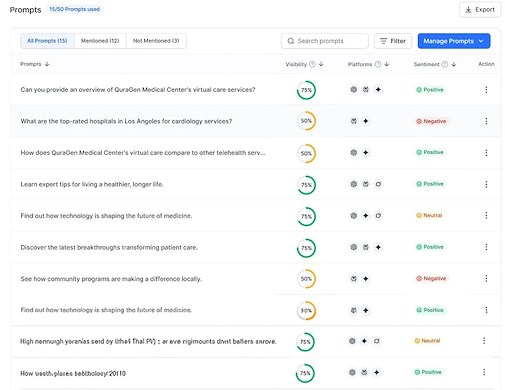Click the sparkle platform icon in 'See how community programs' row

[366, 279]
